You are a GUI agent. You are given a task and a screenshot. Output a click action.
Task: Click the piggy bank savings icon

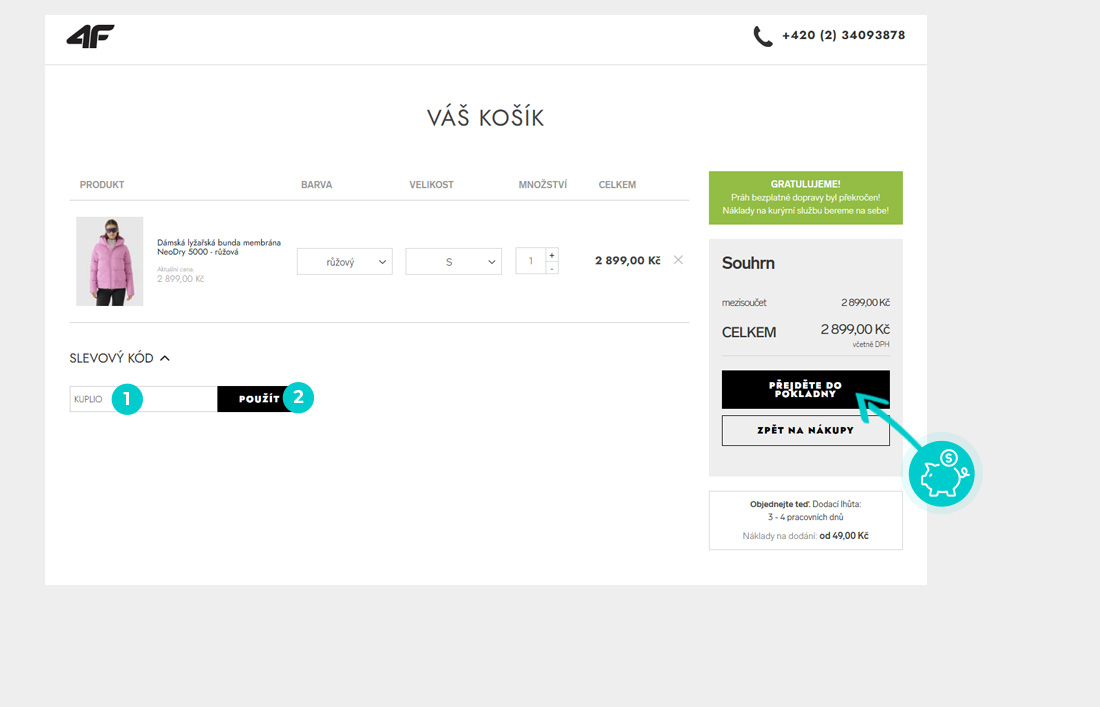point(941,474)
